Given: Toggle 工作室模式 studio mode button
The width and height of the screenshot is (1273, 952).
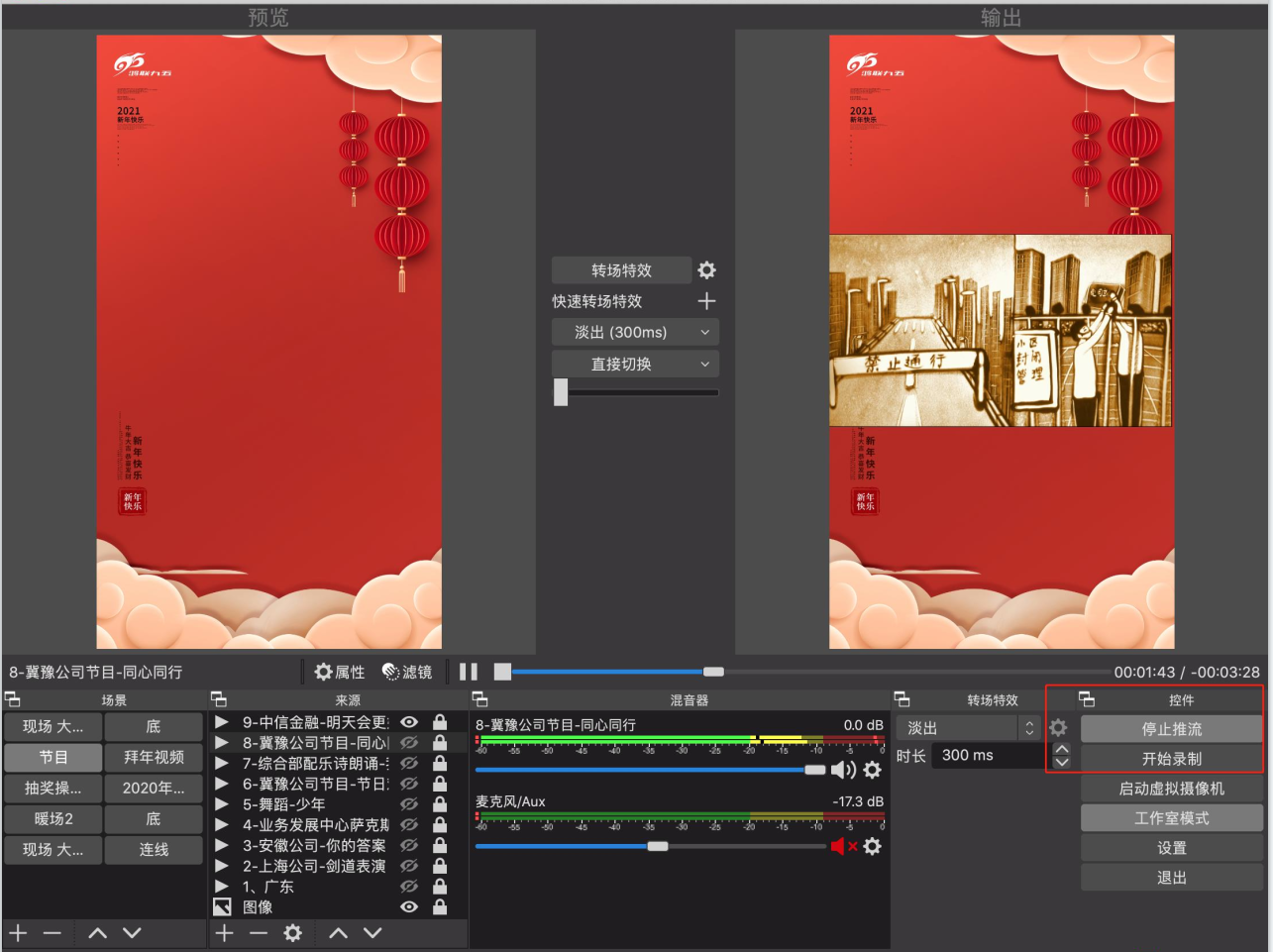Looking at the screenshot, I should (x=1172, y=818).
